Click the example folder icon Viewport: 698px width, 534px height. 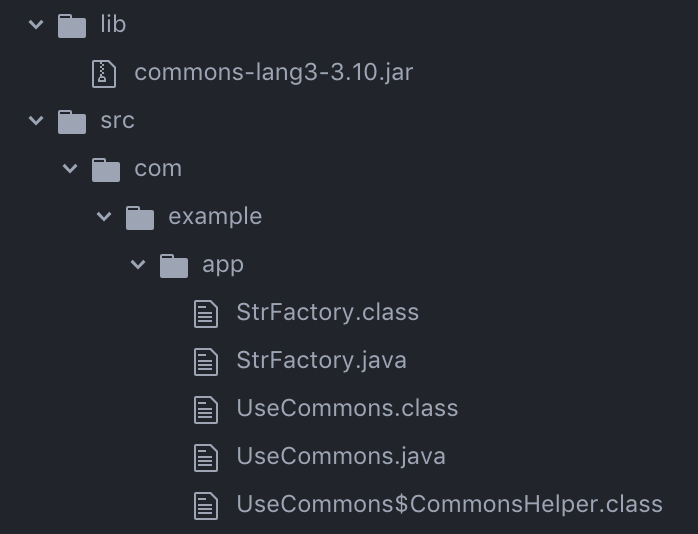click(x=140, y=217)
